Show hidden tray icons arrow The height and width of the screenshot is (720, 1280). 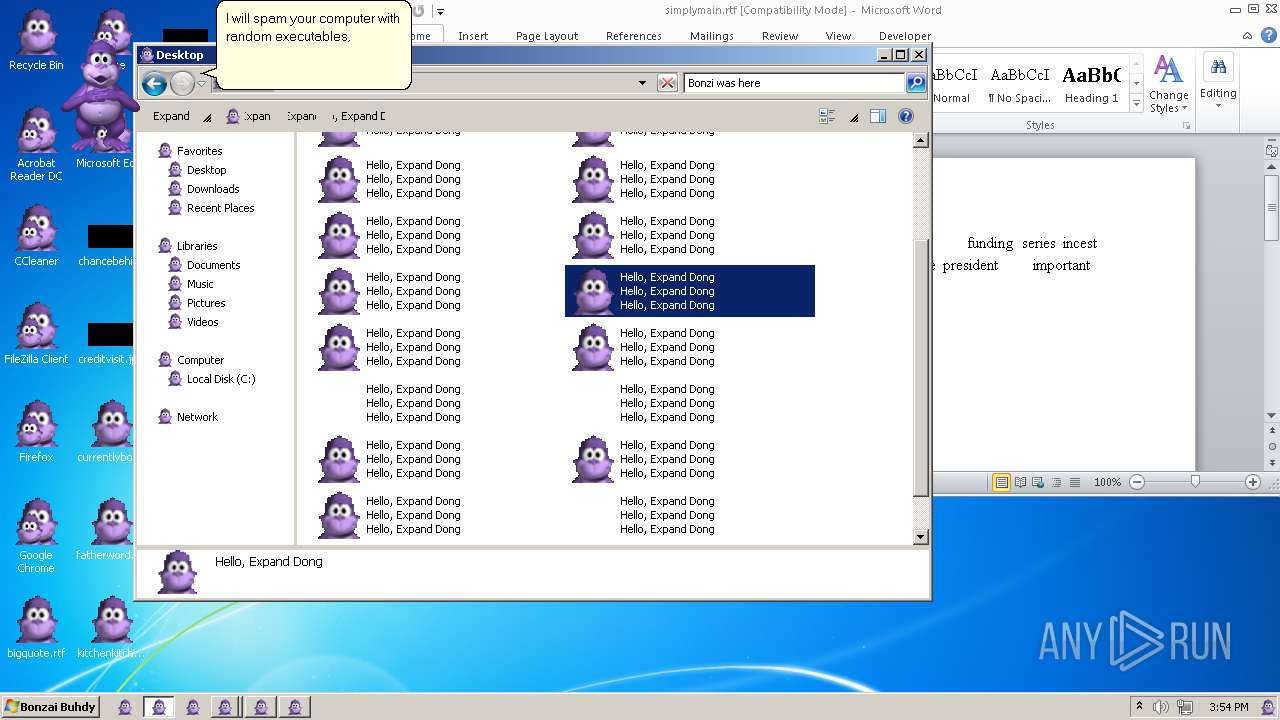click(1139, 707)
